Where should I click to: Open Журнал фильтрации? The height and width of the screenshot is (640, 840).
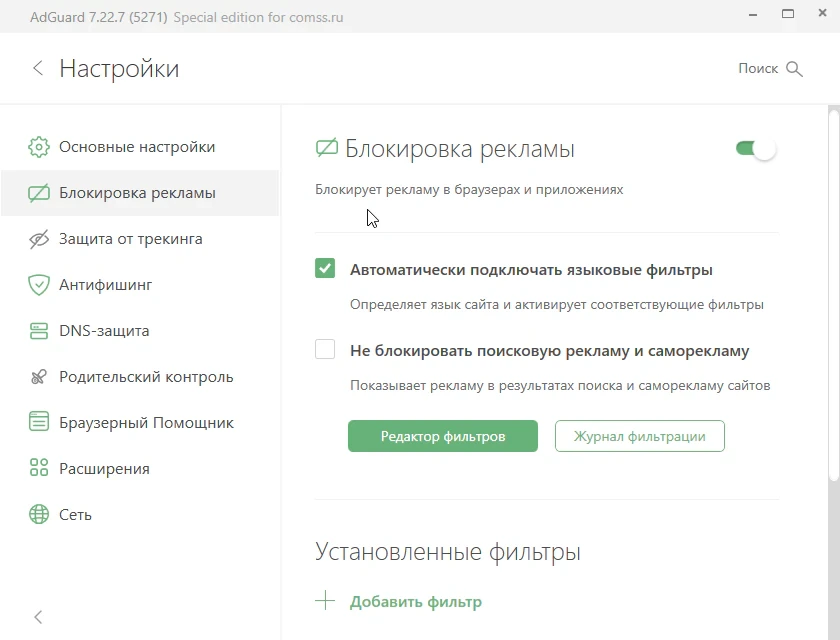pos(640,436)
